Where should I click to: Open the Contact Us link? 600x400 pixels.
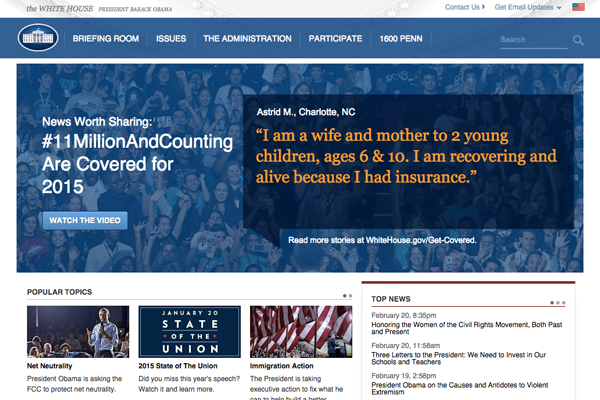(x=465, y=7)
